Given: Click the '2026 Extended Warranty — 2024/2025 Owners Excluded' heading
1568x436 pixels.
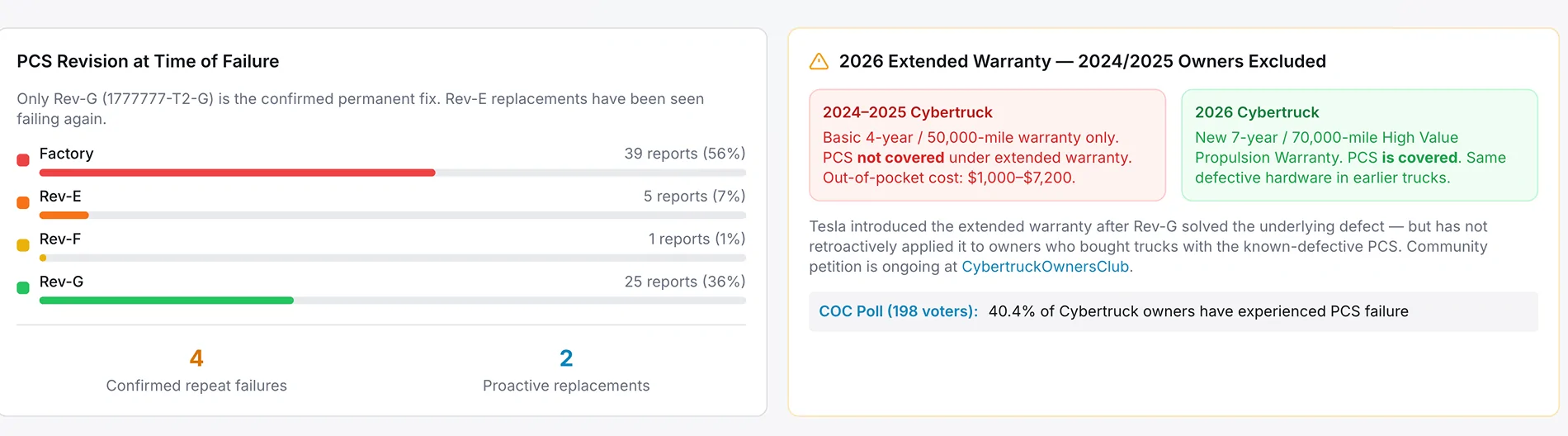Looking at the screenshot, I should coord(1083,61).
